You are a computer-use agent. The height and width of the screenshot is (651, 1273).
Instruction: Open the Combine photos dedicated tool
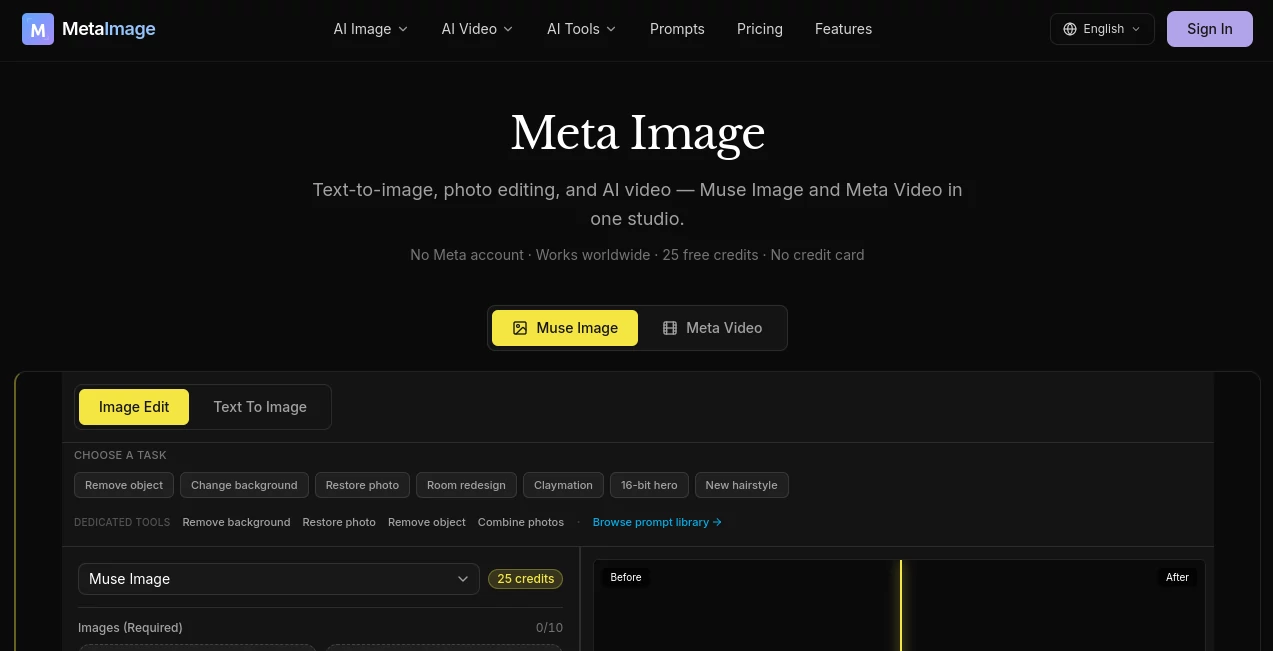click(521, 522)
